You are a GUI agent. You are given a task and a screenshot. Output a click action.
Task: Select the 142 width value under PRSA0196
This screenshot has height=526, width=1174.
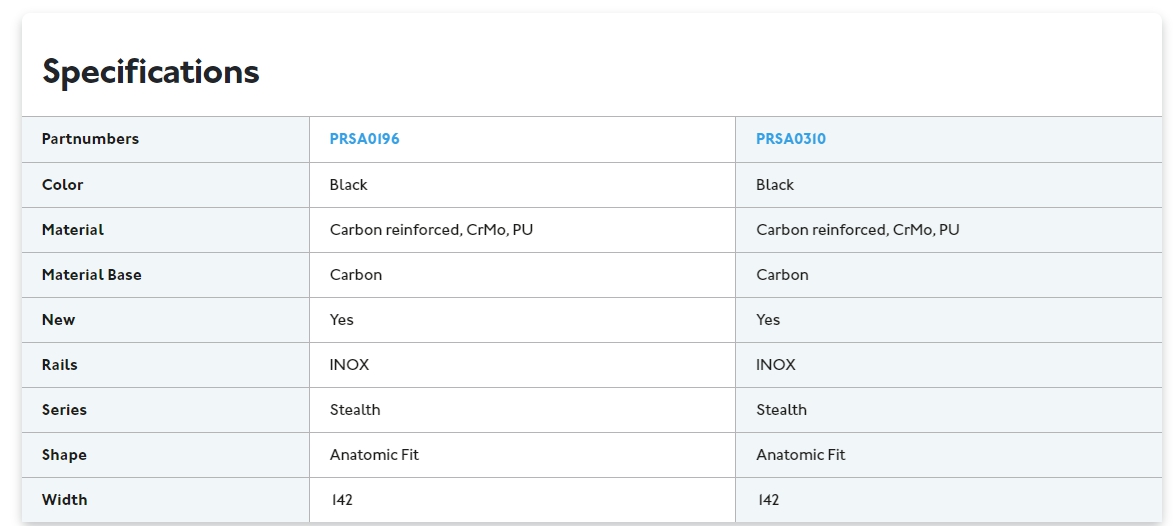[x=341, y=499]
